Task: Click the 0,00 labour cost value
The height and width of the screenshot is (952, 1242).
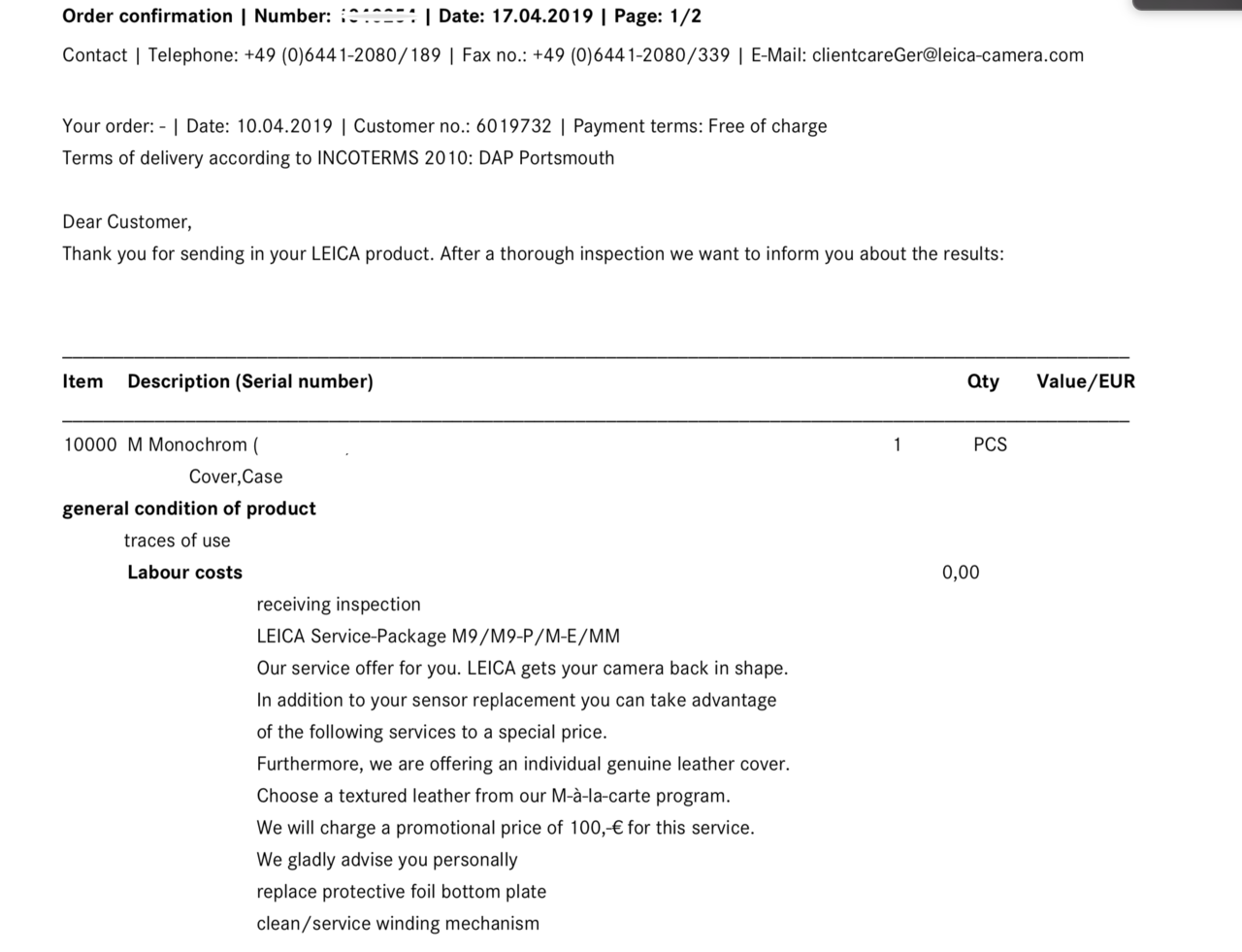Action: 961,573
